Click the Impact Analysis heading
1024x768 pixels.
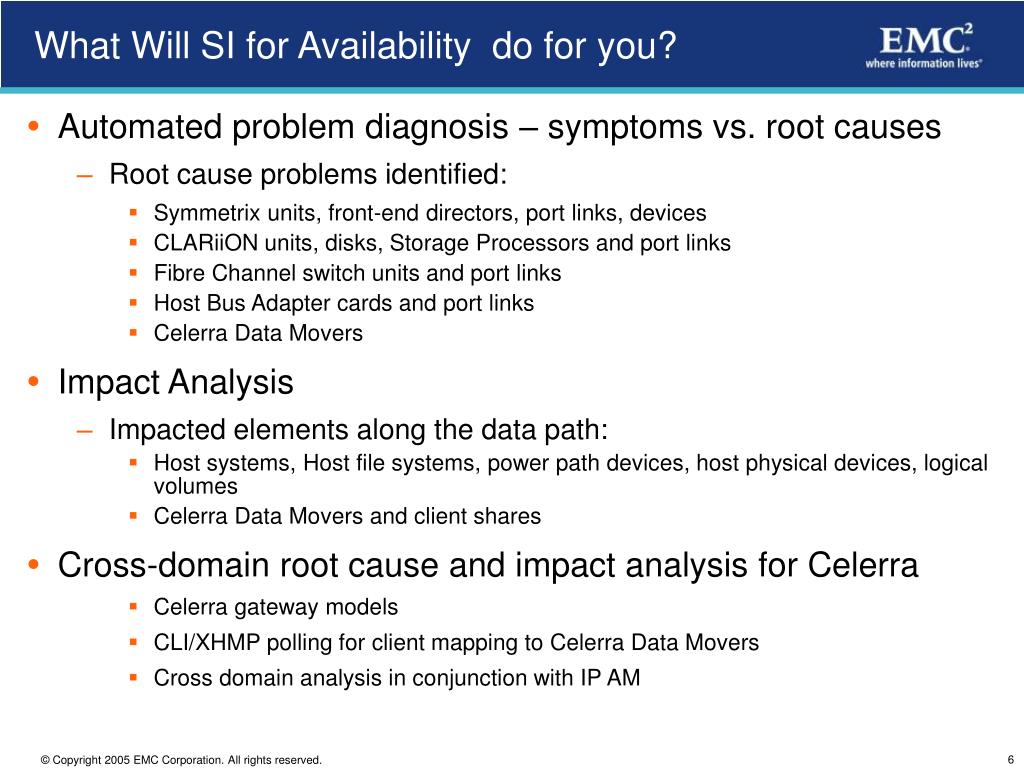[x=176, y=382]
